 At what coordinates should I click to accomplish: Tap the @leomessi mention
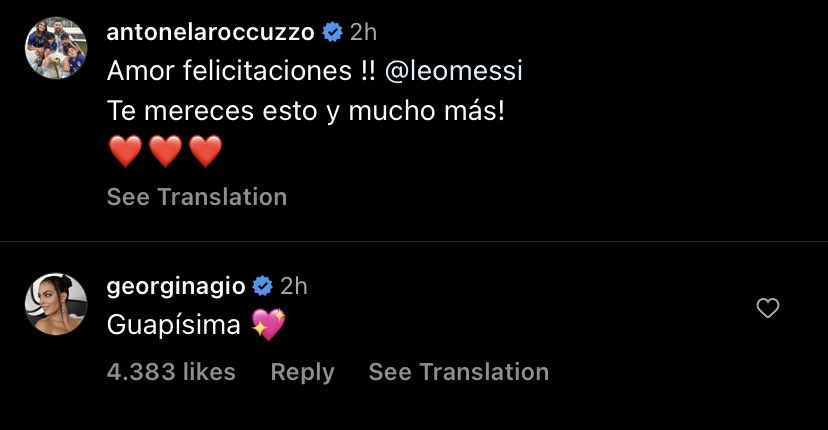pyautogui.click(x=454, y=72)
